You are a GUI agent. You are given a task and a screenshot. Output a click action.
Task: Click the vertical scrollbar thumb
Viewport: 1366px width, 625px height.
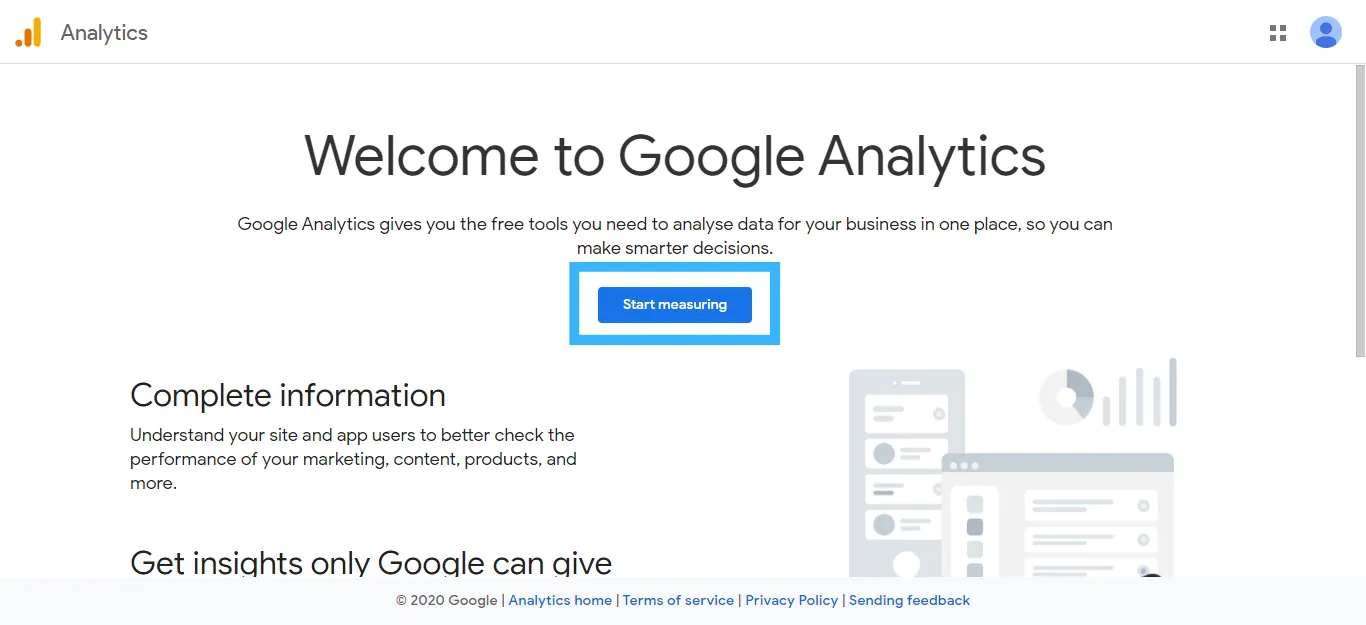coord(1360,210)
